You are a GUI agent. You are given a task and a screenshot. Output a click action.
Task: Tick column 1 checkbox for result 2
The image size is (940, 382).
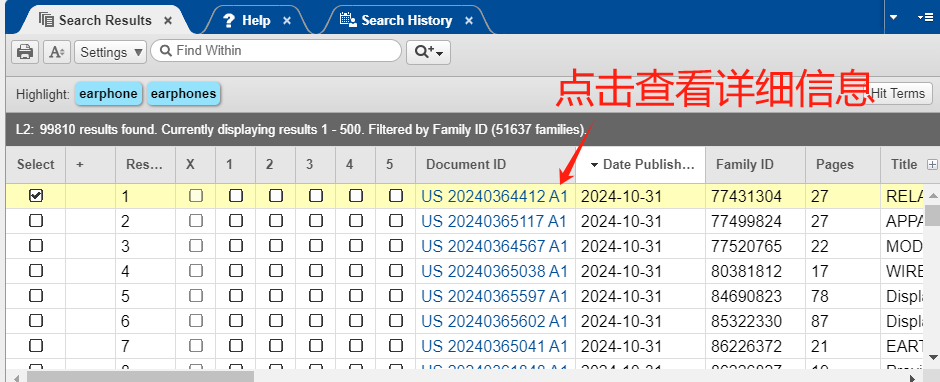tap(236, 221)
